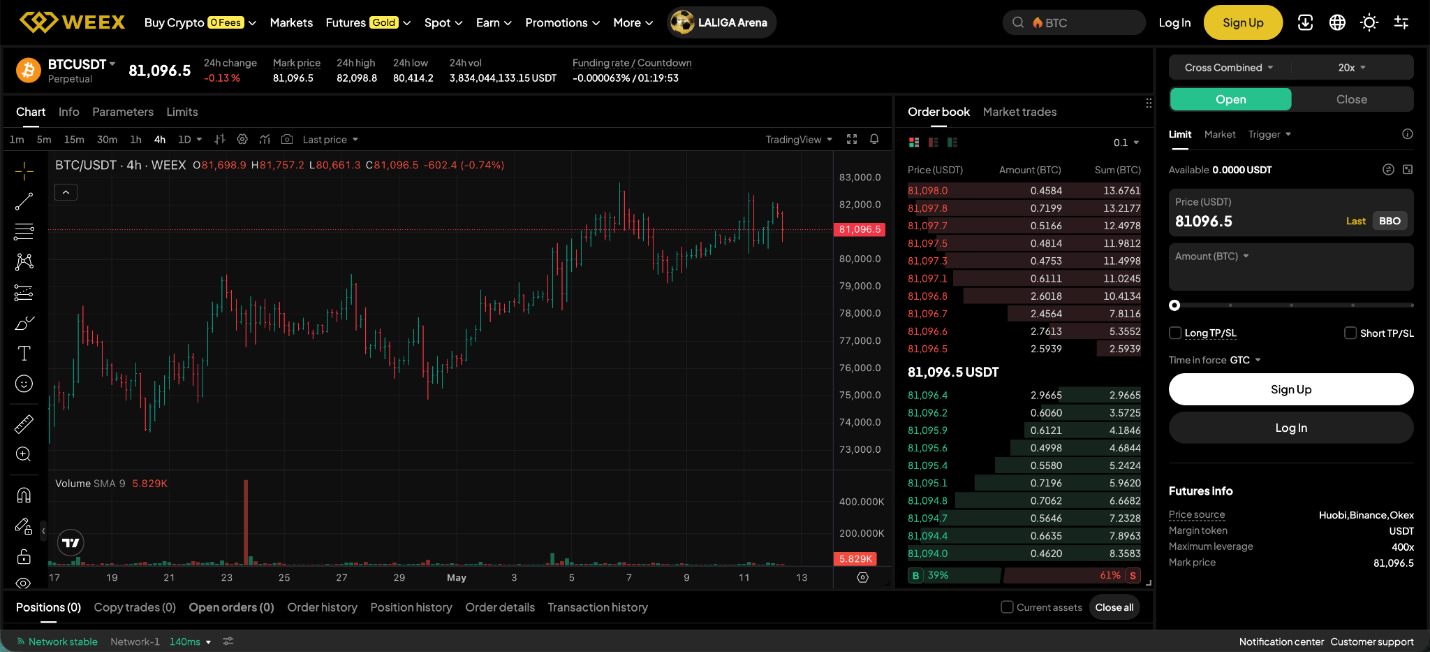Viewport: 1430px width, 652px height.
Task: Enable the Short TP/SL checkbox
Action: 1350,333
